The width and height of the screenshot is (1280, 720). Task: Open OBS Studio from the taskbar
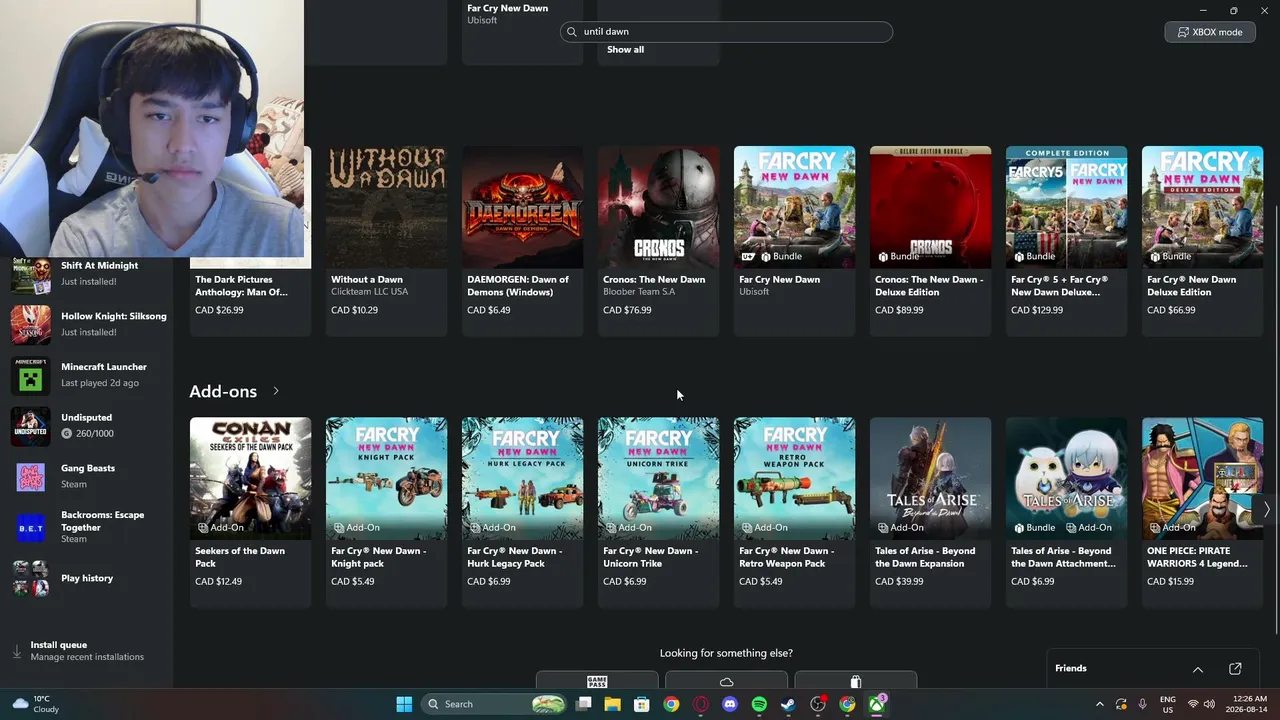(x=818, y=704)
